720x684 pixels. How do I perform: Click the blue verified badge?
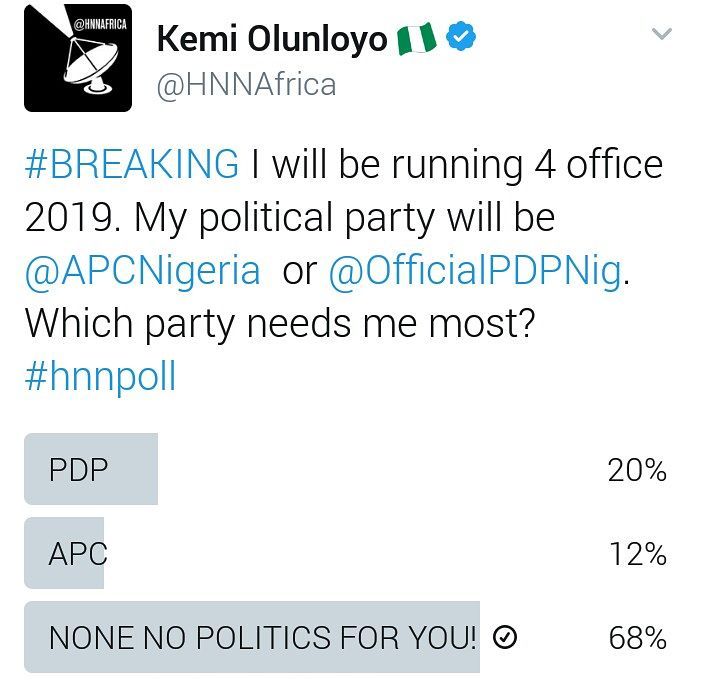tap(461, 38)
